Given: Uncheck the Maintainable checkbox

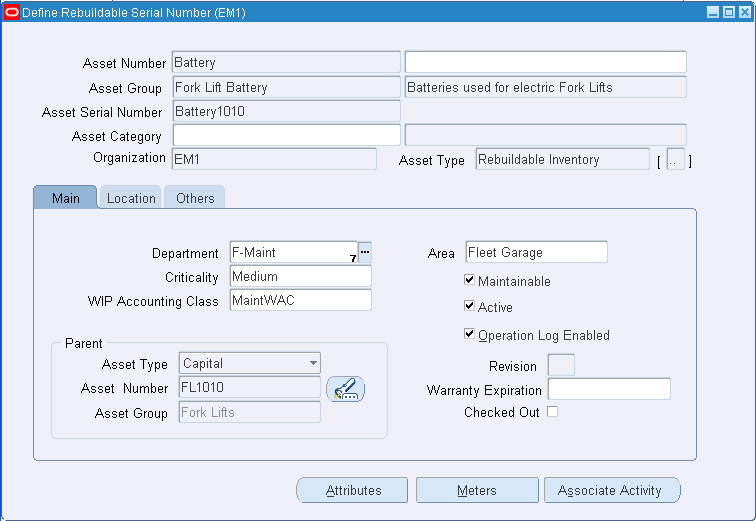Looking at the screenshot, I should coord(469,280).
